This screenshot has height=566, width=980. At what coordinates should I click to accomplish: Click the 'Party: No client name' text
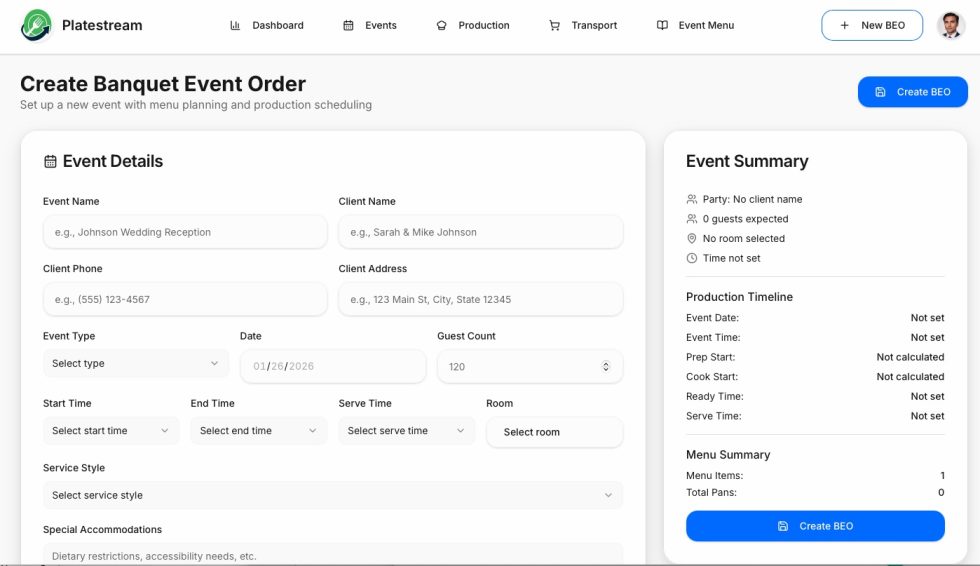pyautogui.click(x=752, y=199)
